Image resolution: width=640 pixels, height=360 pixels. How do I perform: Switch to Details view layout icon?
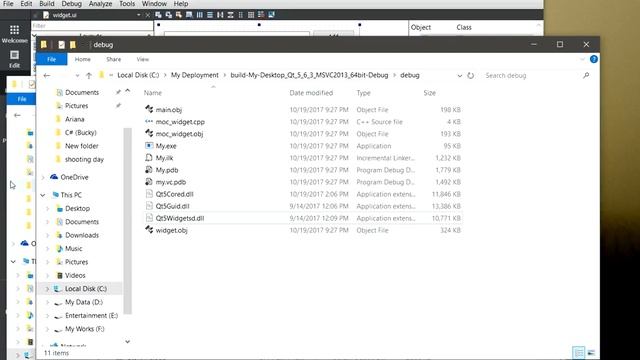(578, 353)
